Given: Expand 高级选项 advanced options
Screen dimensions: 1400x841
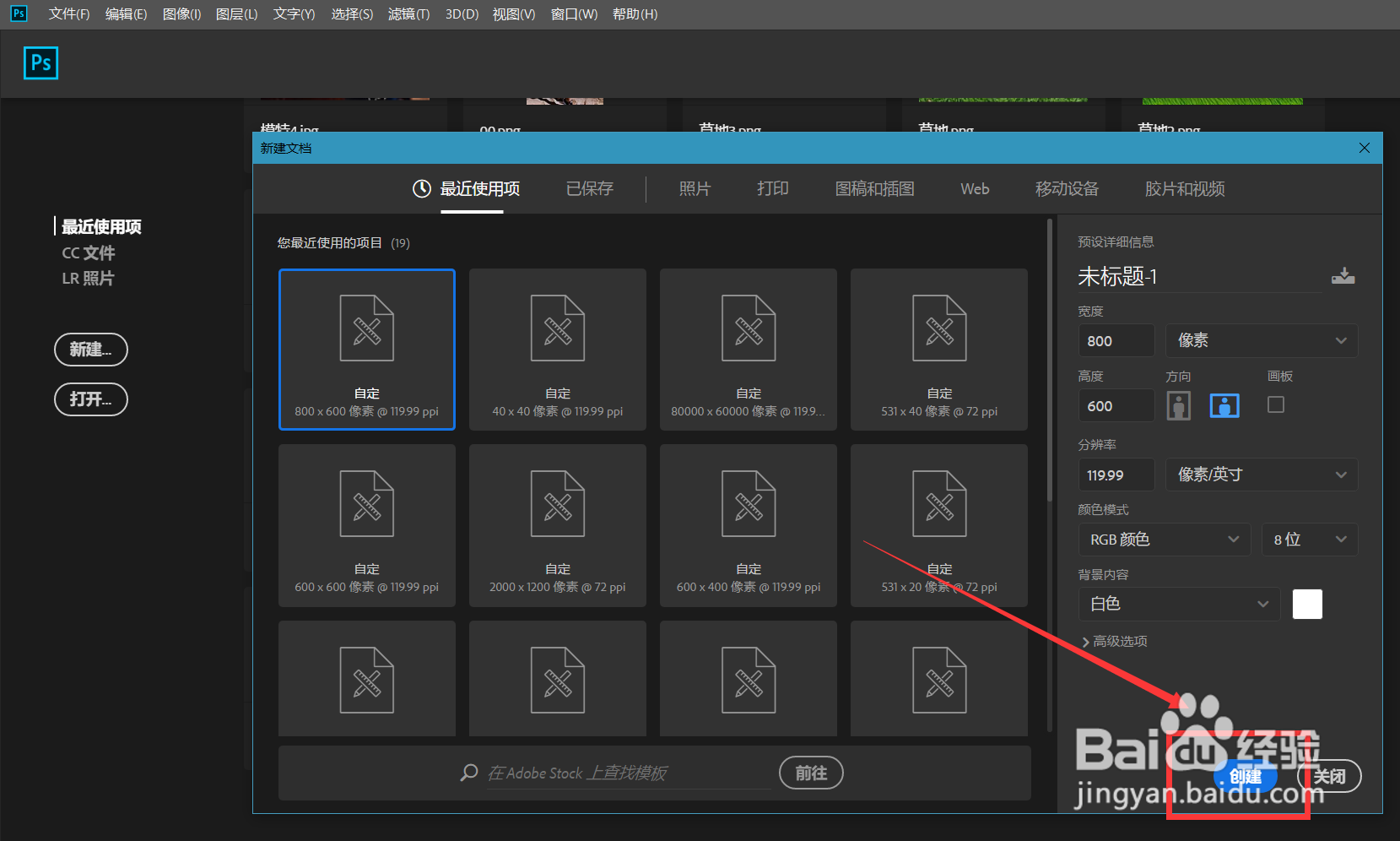Looking at the screenshot, I should pyautogui.click(x=1114, y=641).
